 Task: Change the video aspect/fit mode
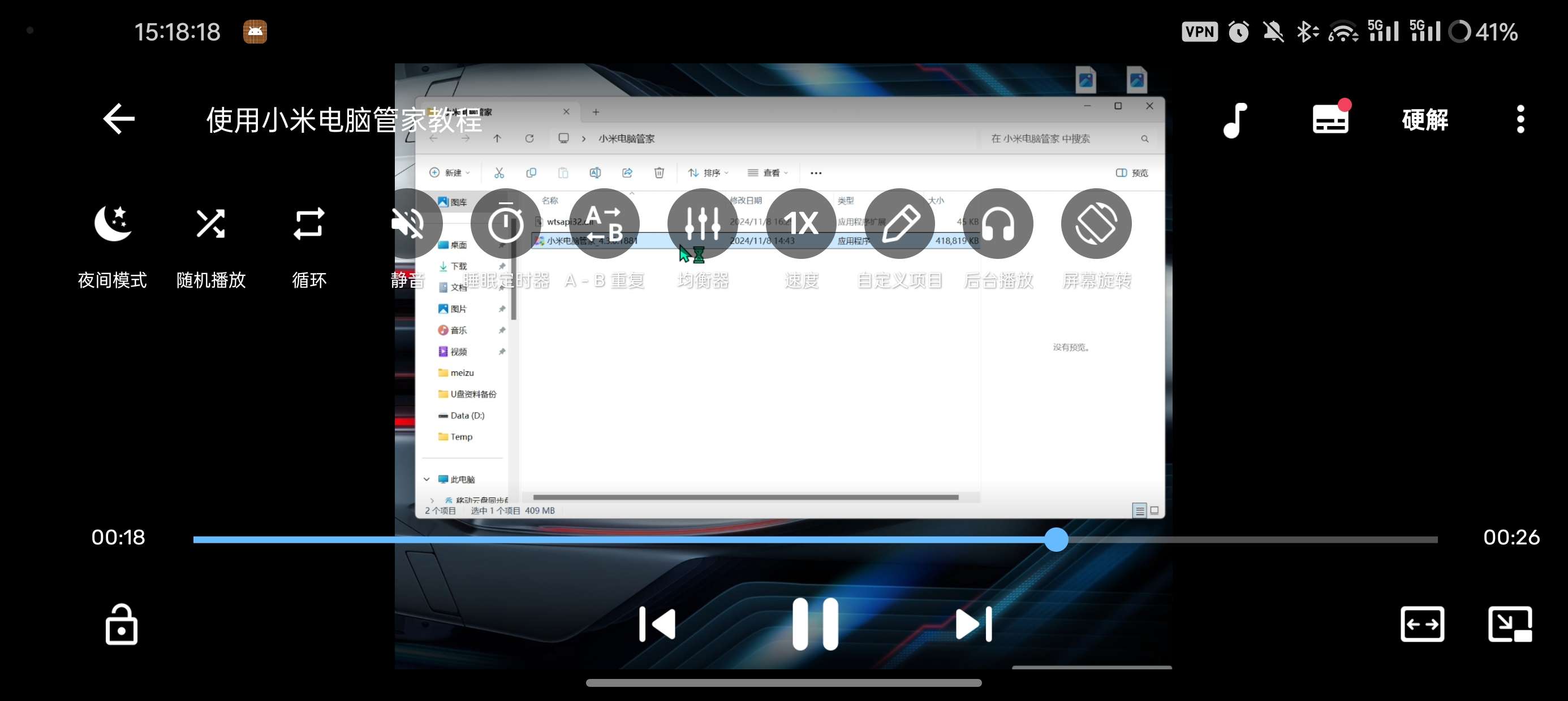tap(1422, 624)
